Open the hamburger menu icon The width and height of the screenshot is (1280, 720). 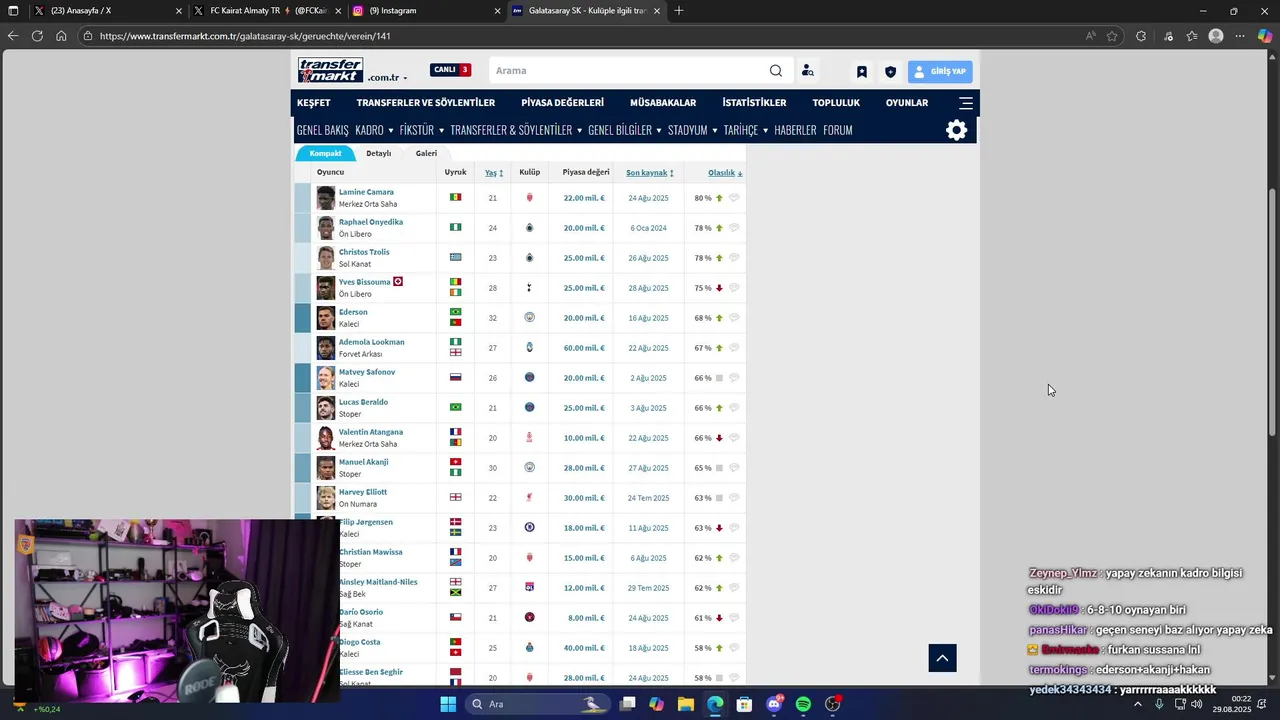[x=965, y=103]
